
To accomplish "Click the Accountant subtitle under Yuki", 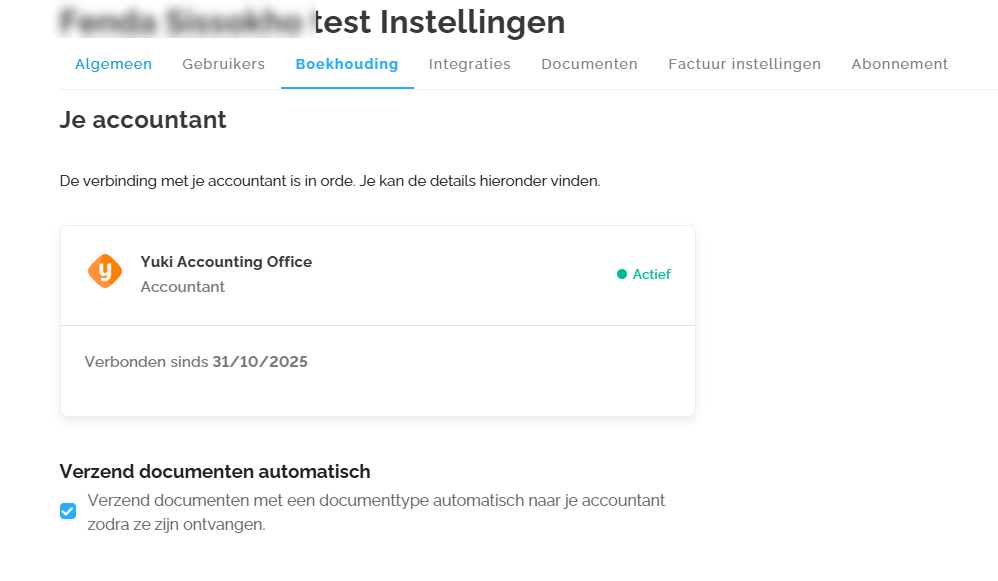I will (x=183, y=287).
